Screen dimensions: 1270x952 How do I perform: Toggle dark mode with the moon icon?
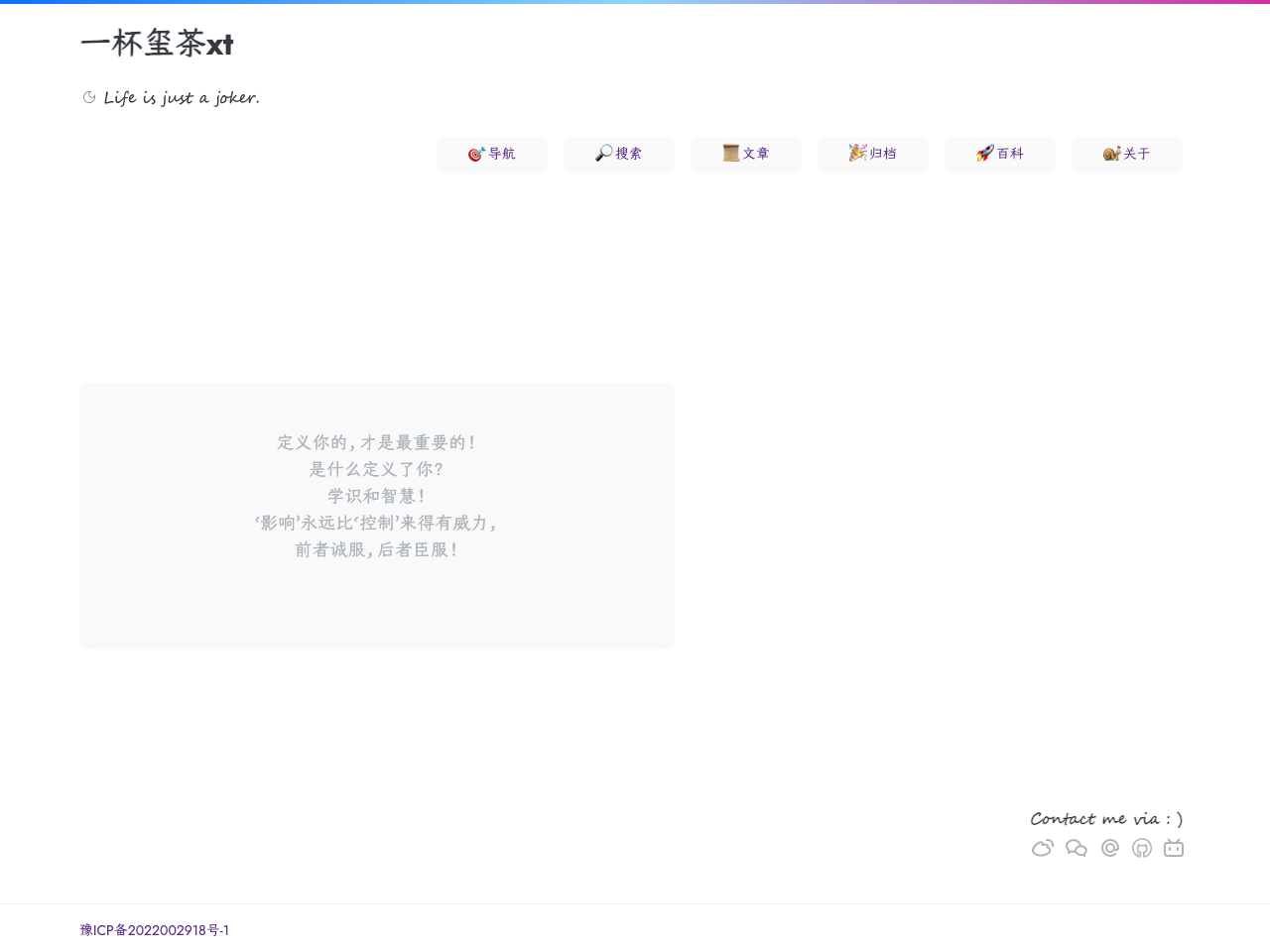[89, 97]
